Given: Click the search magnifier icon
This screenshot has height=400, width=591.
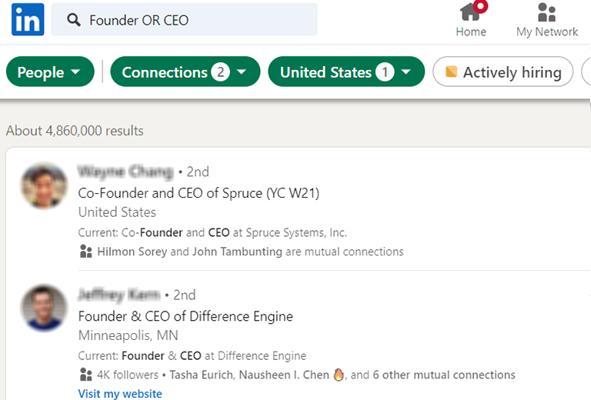Looking at the screenshot, I should coord(74,20).
